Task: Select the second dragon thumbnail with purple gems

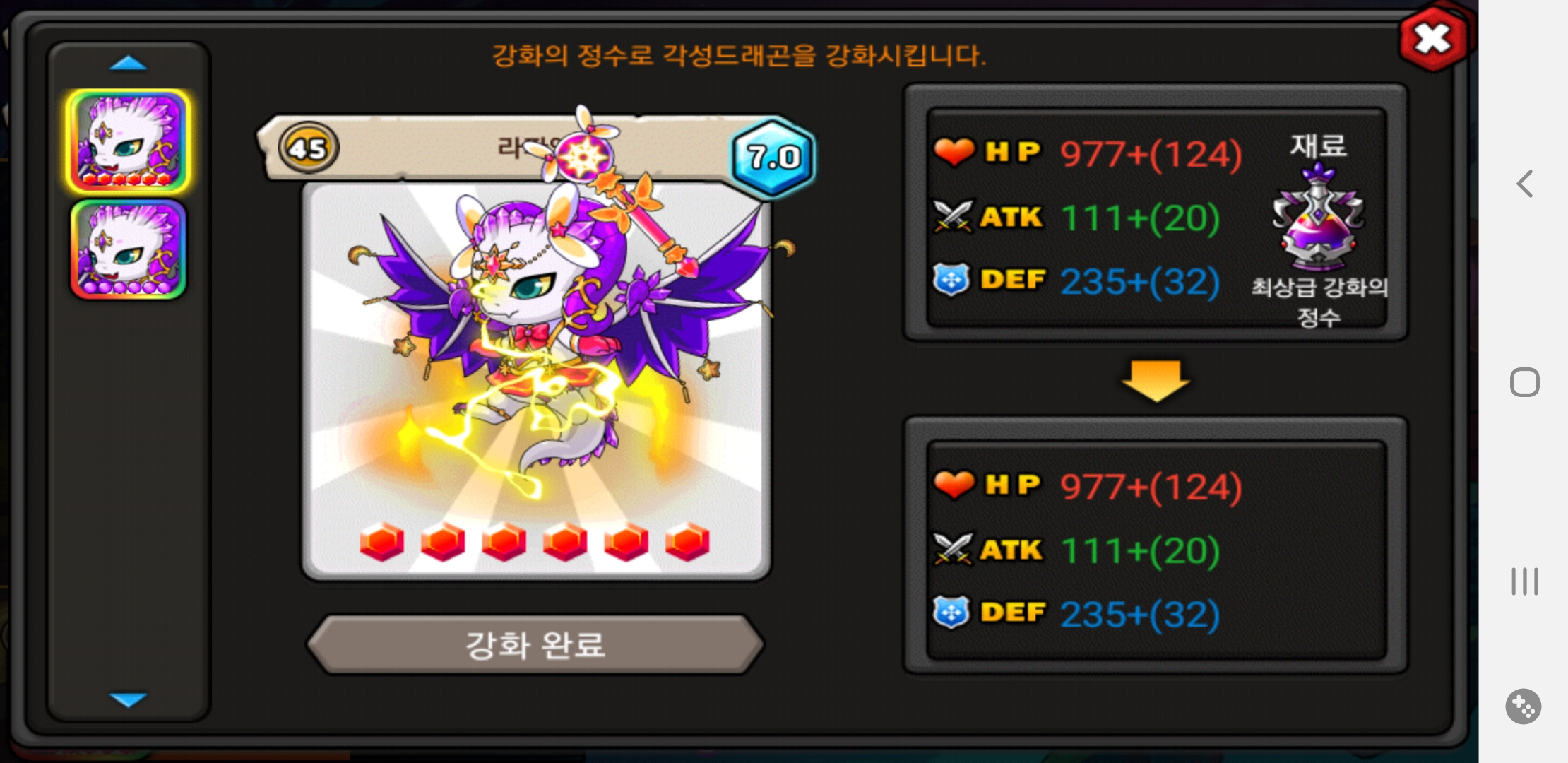Action: 128,250
